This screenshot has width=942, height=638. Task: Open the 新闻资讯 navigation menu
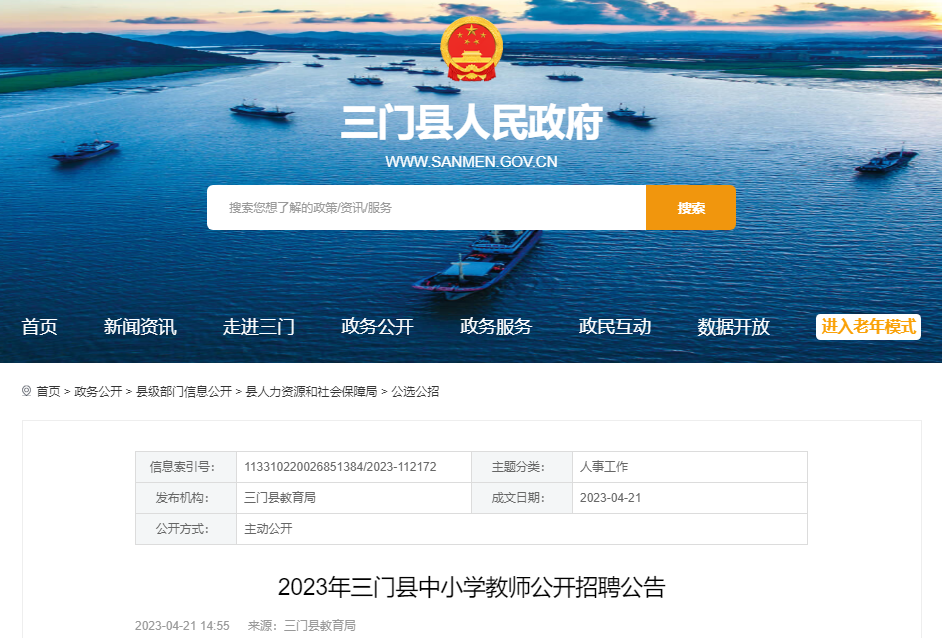pyautogui.click(x=140, y=327)
